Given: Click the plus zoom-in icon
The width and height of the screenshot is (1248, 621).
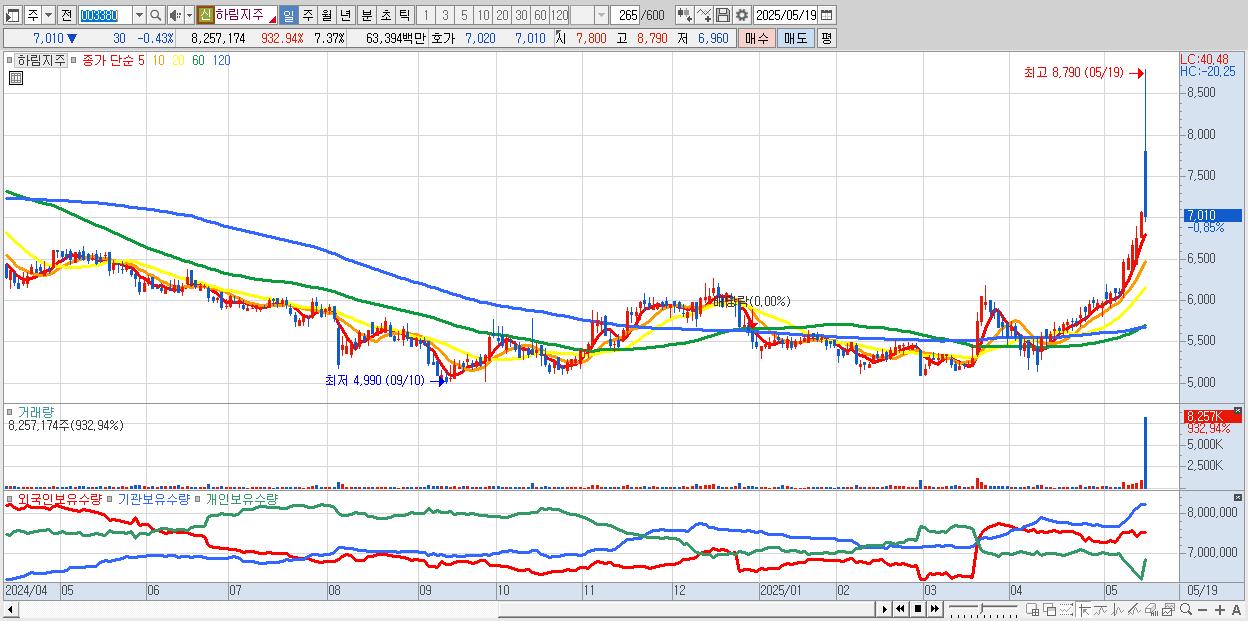Looking at the screenshot, I should (x=1220, y=609).
